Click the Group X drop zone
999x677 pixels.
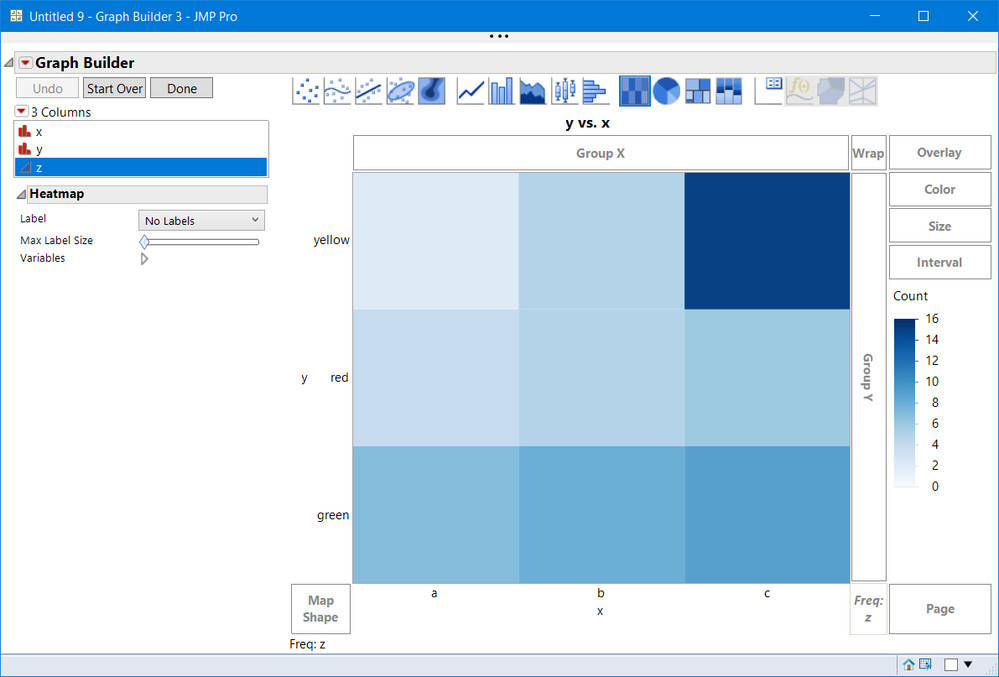point(601,153)
